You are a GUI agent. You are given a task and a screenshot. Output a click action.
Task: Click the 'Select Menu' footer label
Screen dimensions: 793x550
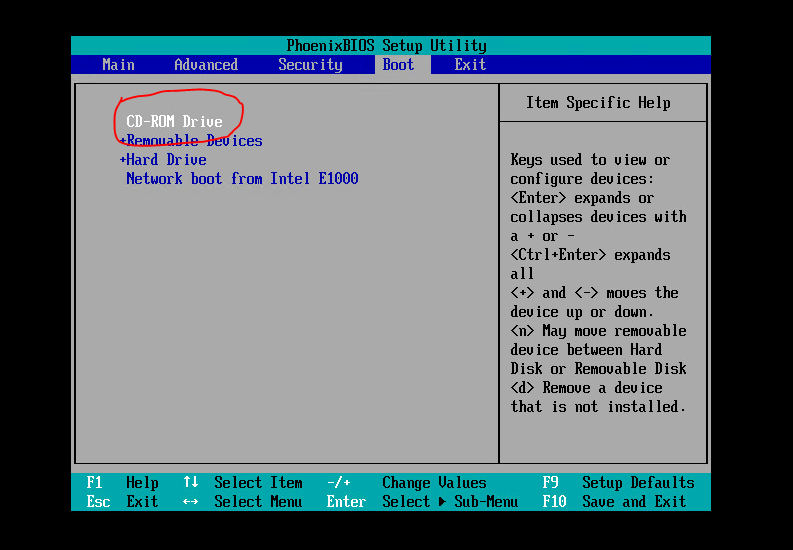258,502
